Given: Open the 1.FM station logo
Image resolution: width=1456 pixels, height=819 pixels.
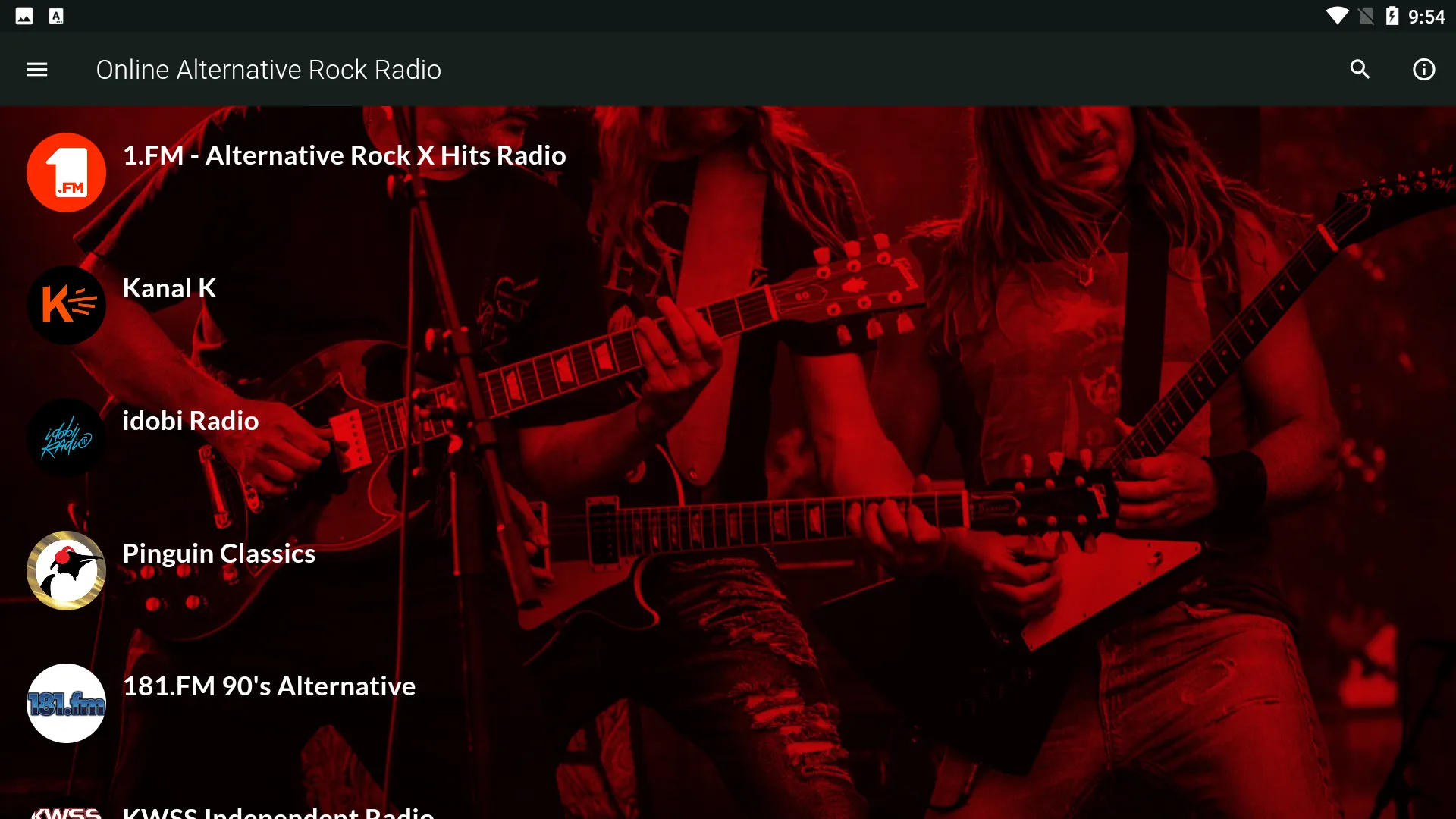Looking at the screenshot, I should tap(66, 172).
